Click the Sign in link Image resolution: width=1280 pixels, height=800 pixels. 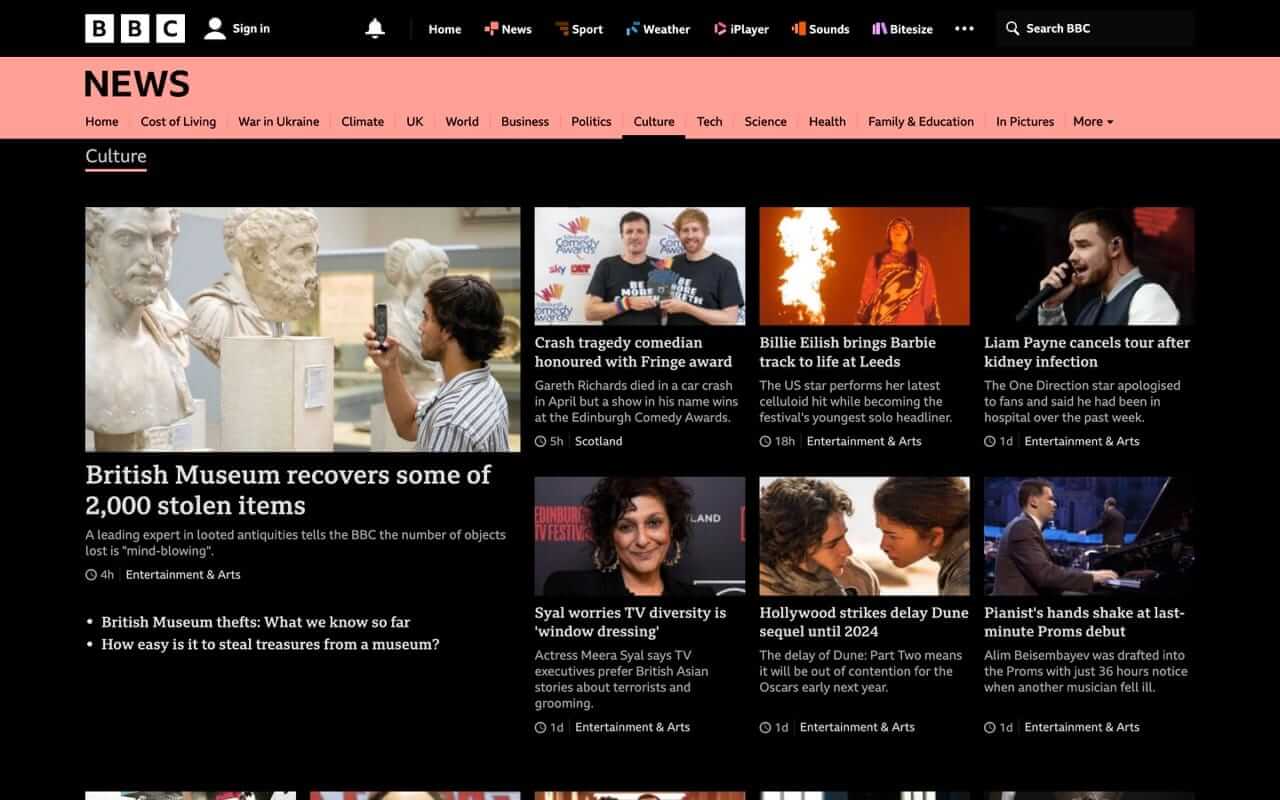point(251,28)
